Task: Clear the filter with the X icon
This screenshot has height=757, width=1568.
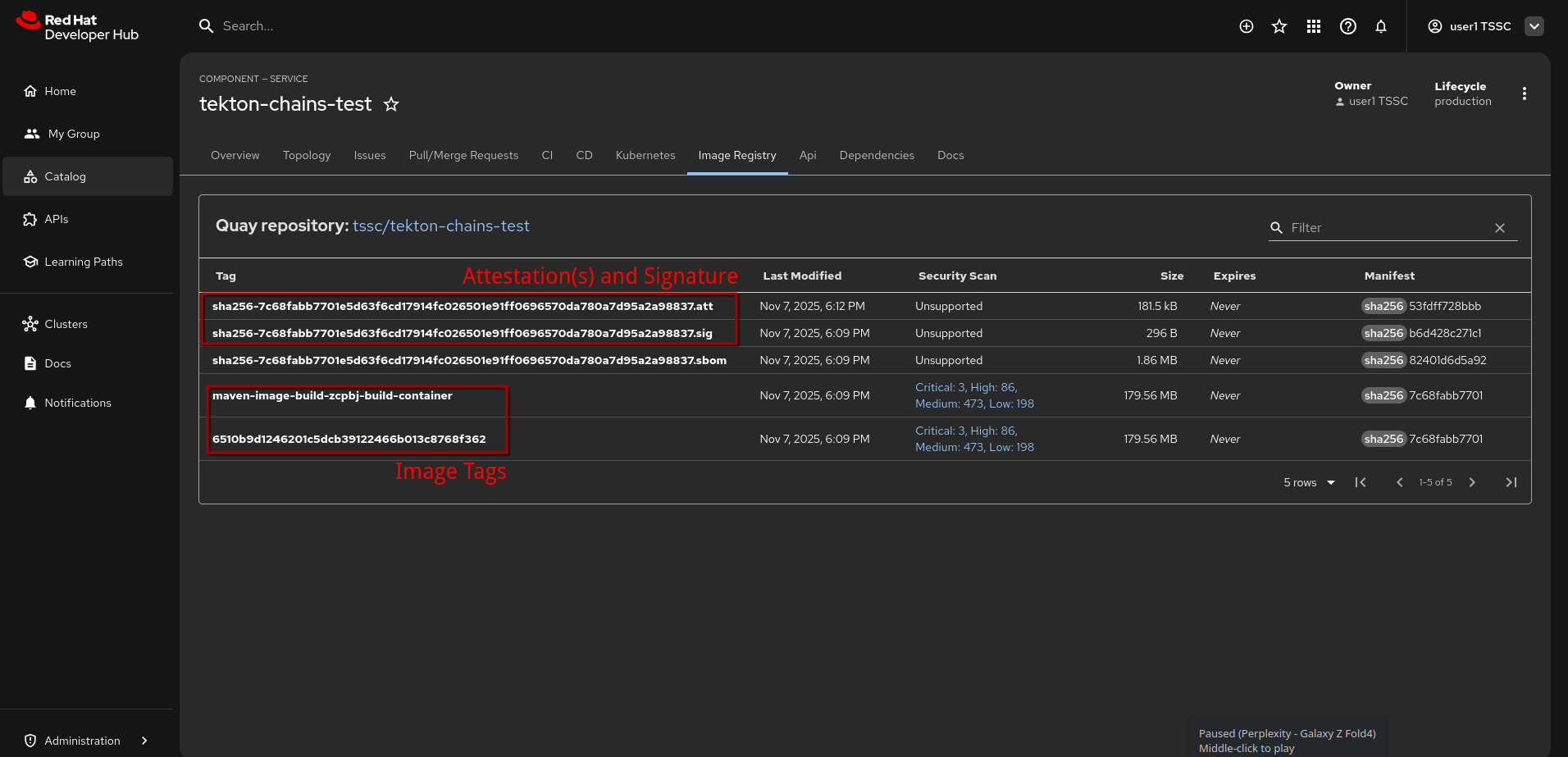Action: pos(1499,228)
